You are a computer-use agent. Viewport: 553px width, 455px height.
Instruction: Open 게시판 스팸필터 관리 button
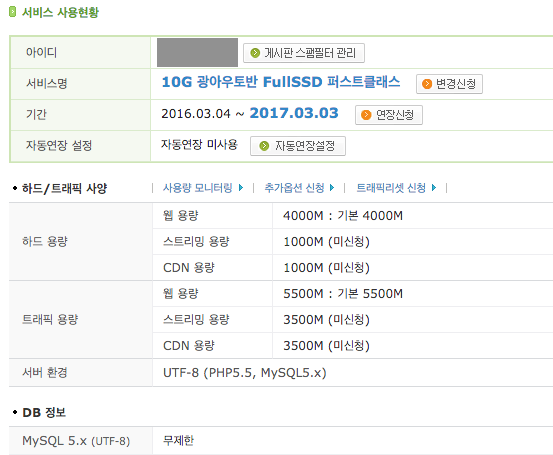(x=304, y=53)
